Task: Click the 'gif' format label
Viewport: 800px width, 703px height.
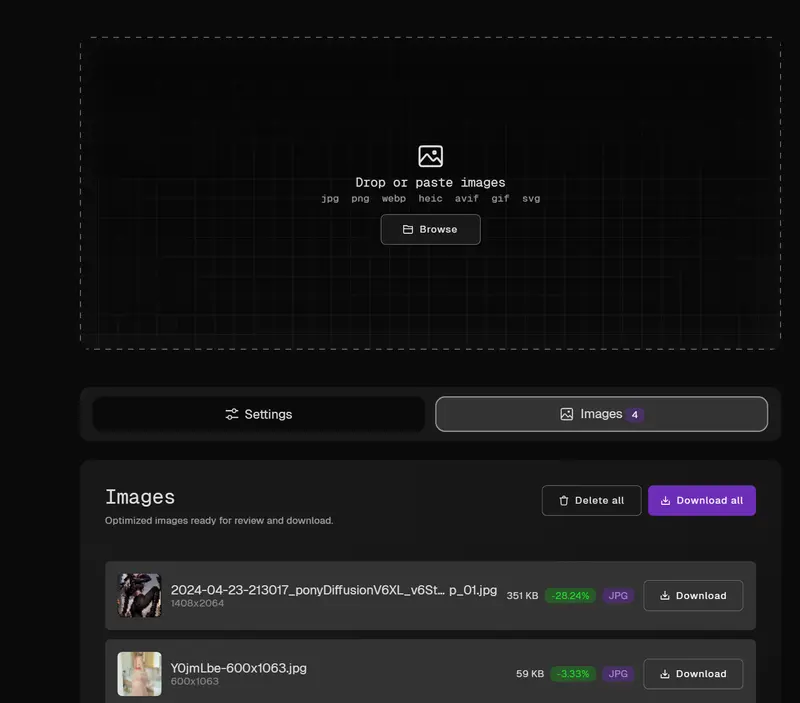Action: click(x=500, y=198)
